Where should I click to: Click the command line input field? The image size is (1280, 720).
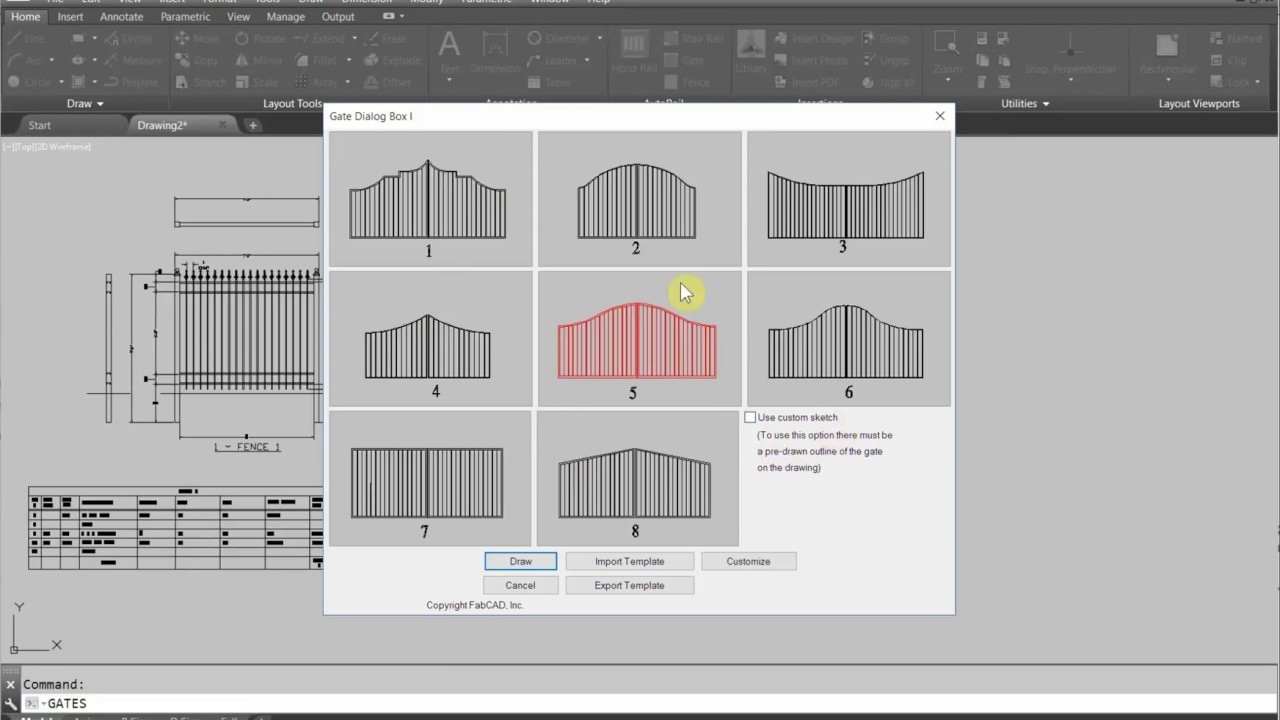click(x=660, y=704)
